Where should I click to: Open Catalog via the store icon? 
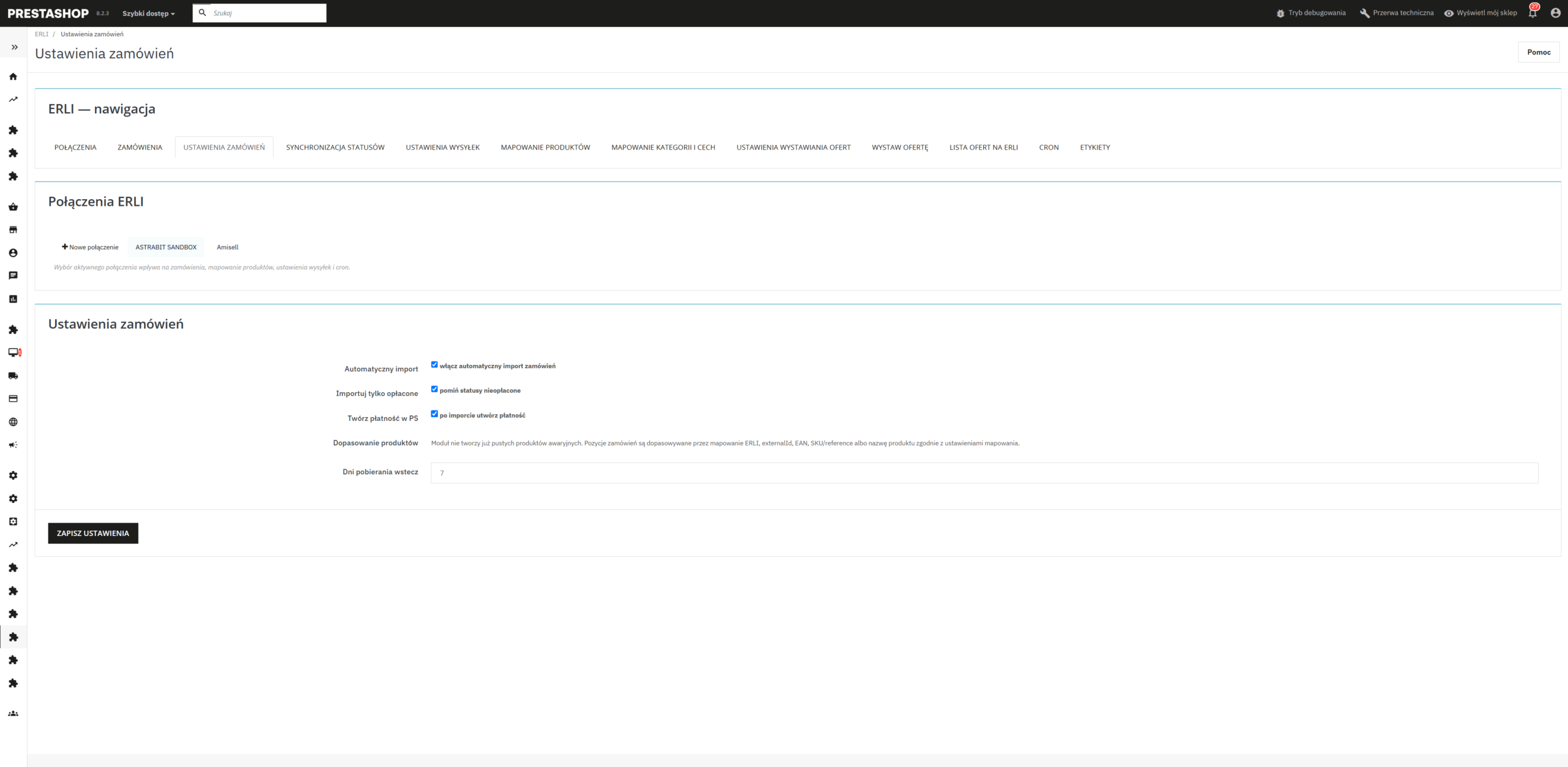pyautogui.click(x=13, y=230)
